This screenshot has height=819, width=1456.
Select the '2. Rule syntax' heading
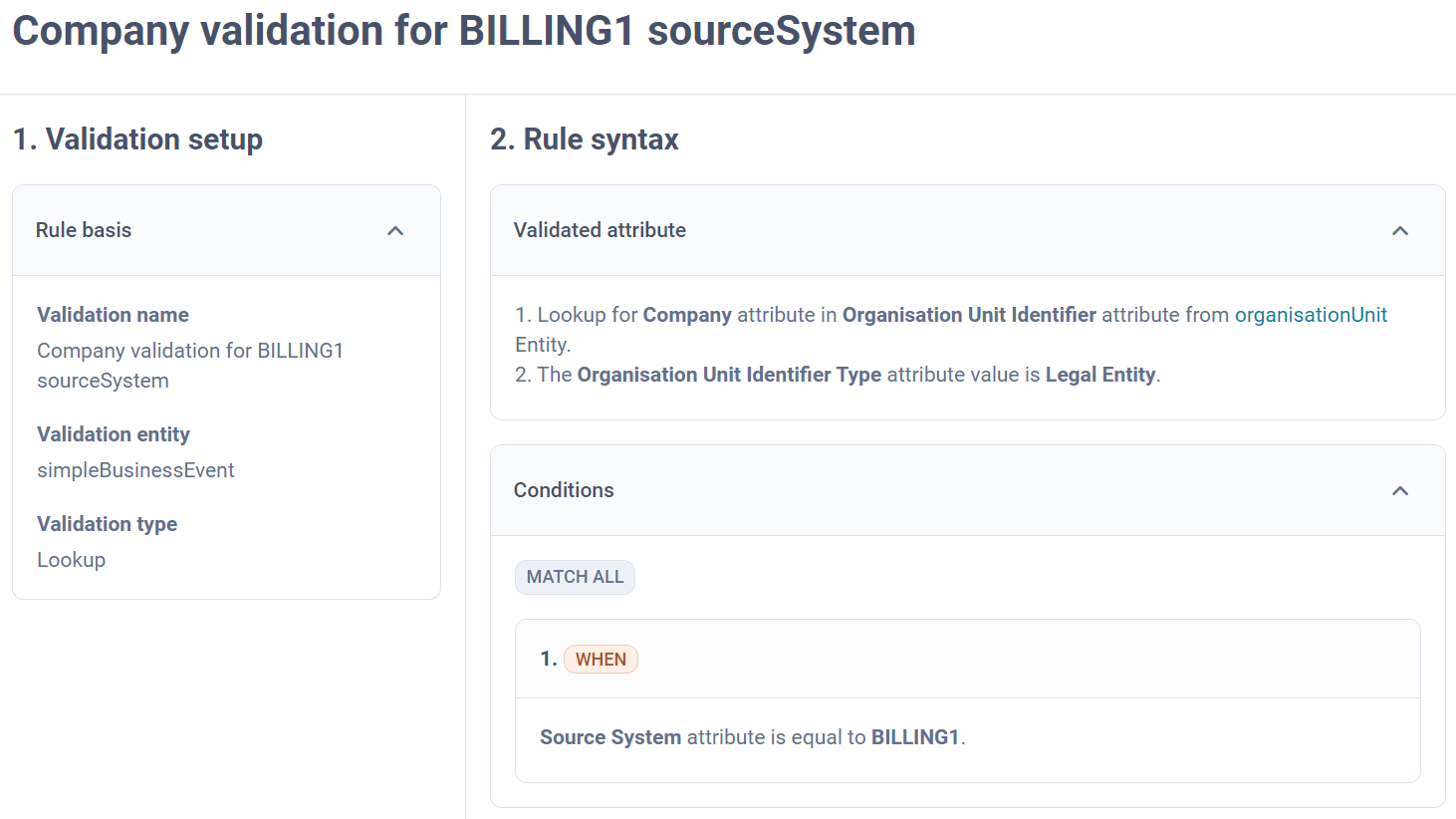click(585, 139)
